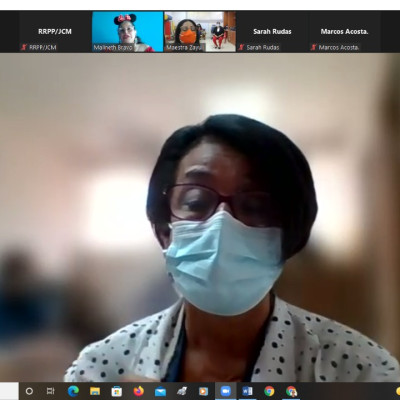The image size is (400, 400).
Task: Open Task View in the taskbar
Action: click(51, 391)
